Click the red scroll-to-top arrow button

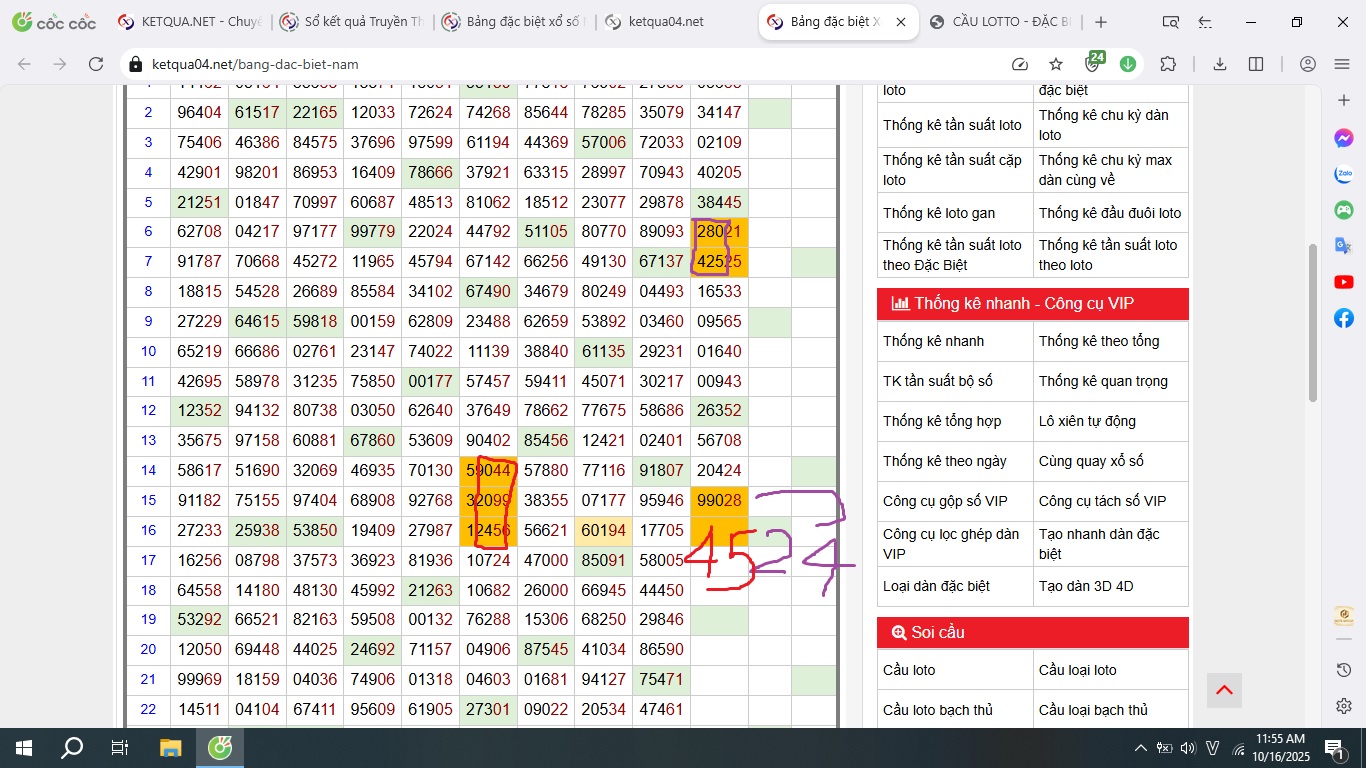(x=1224, y=690)
